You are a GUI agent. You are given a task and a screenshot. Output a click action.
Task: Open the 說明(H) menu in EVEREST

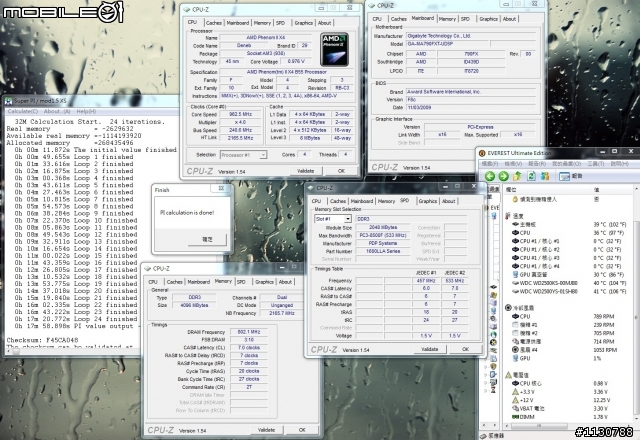tap(620, 164)
